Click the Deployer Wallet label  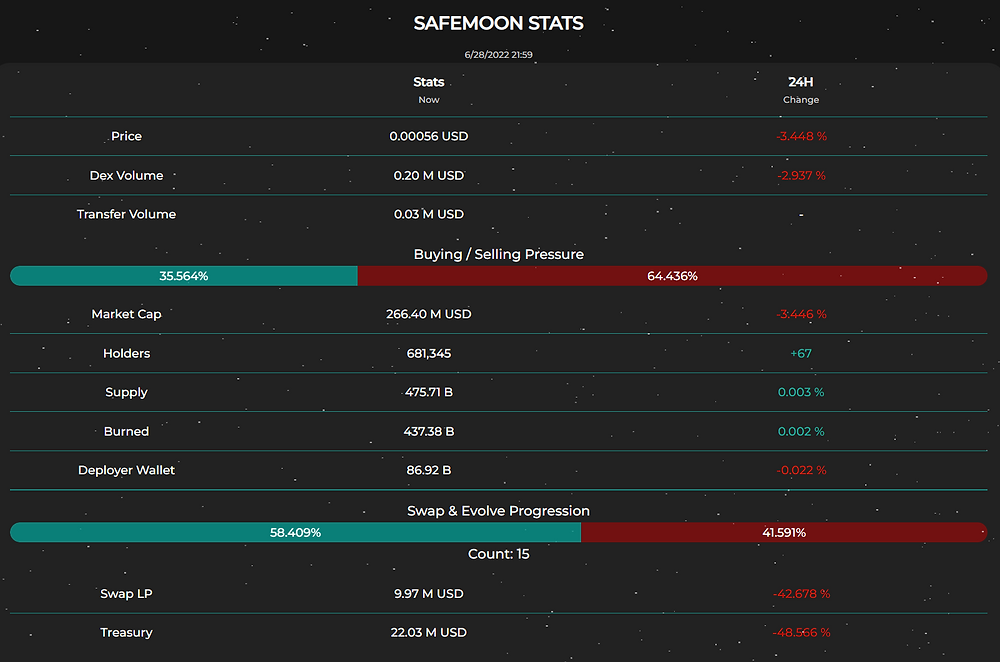coord(126,470)
